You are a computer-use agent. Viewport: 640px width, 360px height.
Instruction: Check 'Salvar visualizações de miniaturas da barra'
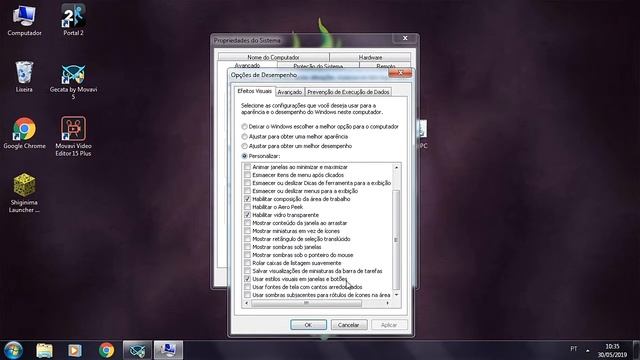(247, 271)
